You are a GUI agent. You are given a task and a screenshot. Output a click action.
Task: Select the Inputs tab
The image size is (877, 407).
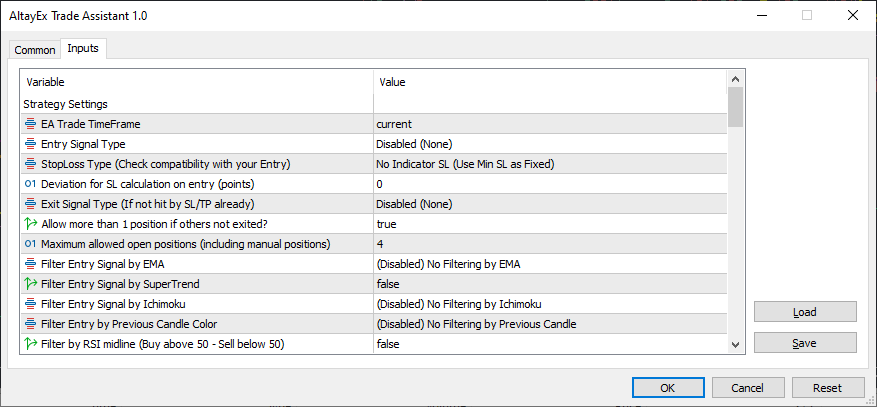coord(83,49)
